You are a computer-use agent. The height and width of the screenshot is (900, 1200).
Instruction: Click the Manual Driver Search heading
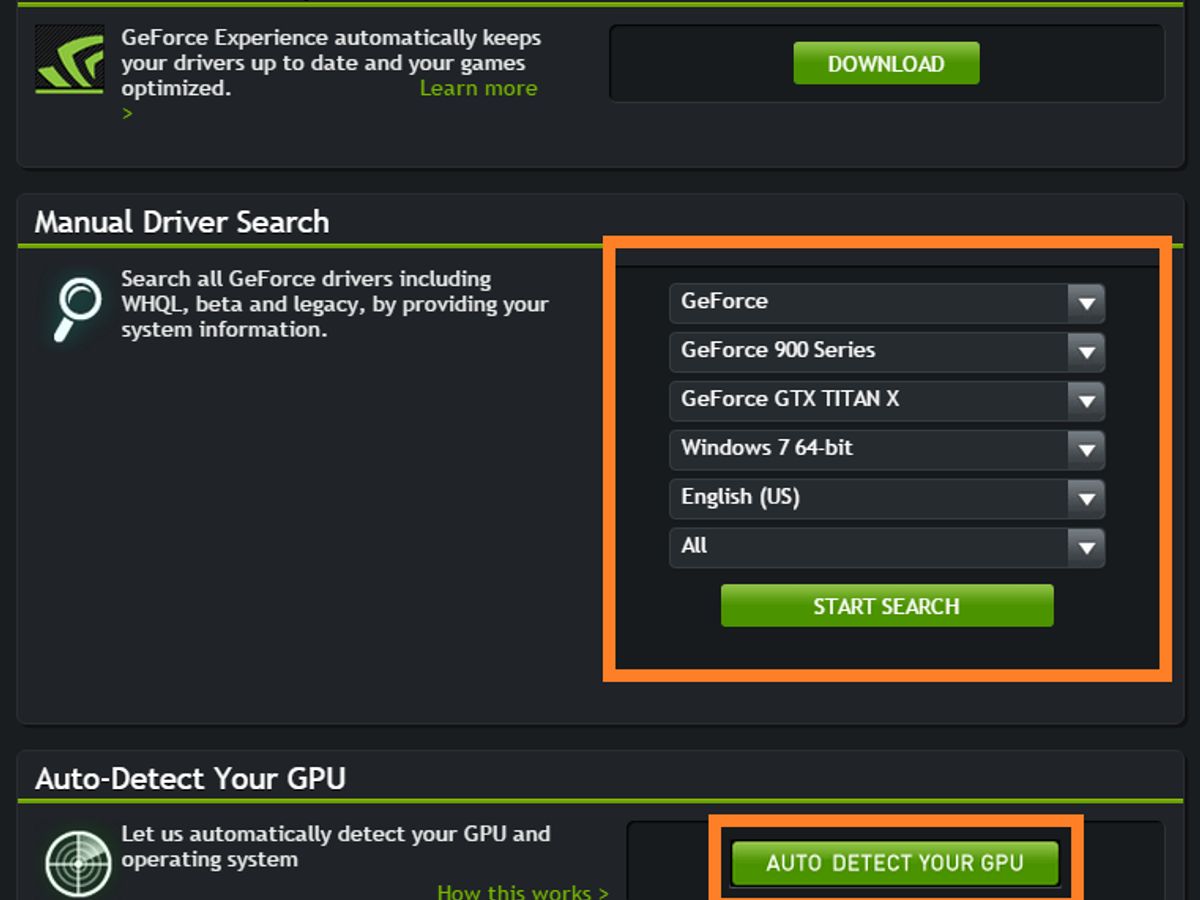[182, 222]
